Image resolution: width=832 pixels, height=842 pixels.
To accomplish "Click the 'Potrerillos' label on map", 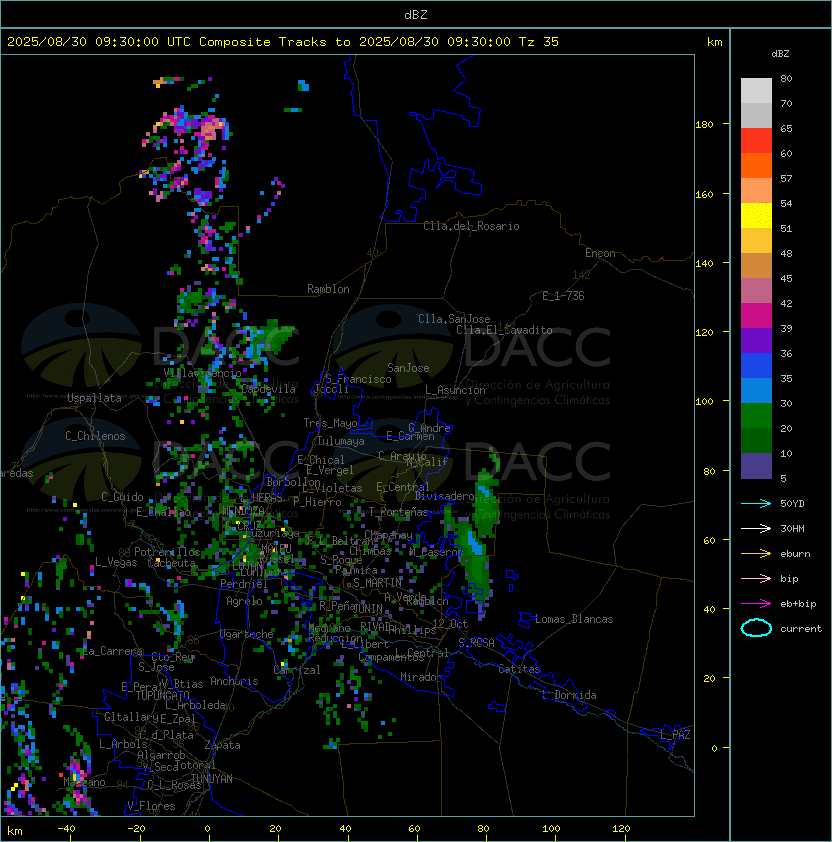I will 167,552.
